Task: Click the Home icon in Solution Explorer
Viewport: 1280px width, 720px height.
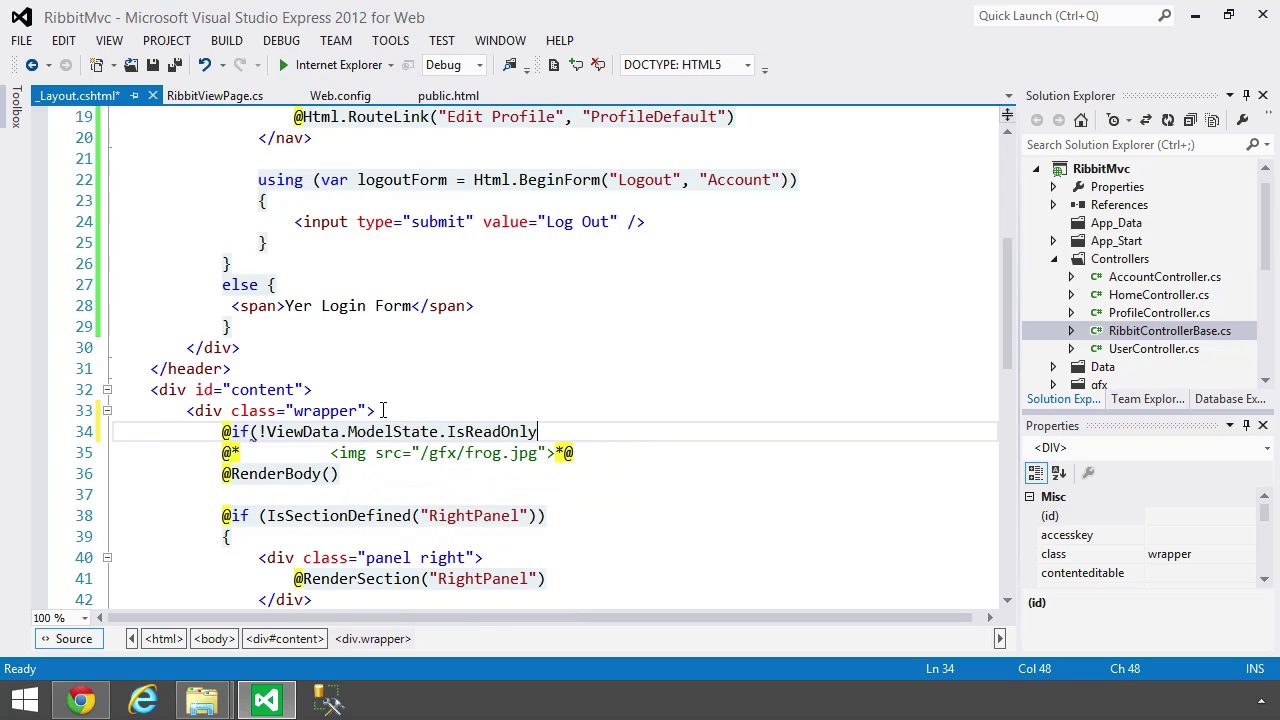Action: click(x=1080, y=120)
